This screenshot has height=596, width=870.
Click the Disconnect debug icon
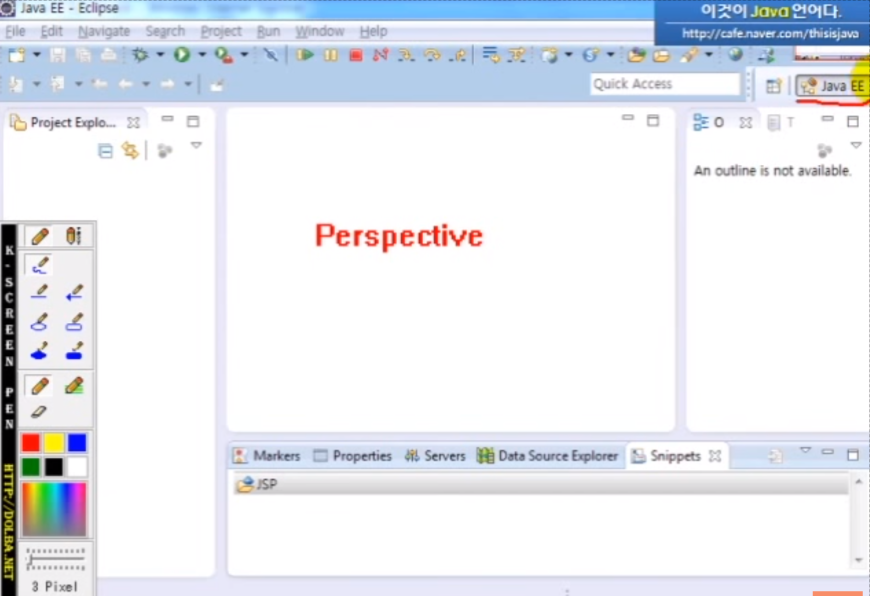click(381, 55)
